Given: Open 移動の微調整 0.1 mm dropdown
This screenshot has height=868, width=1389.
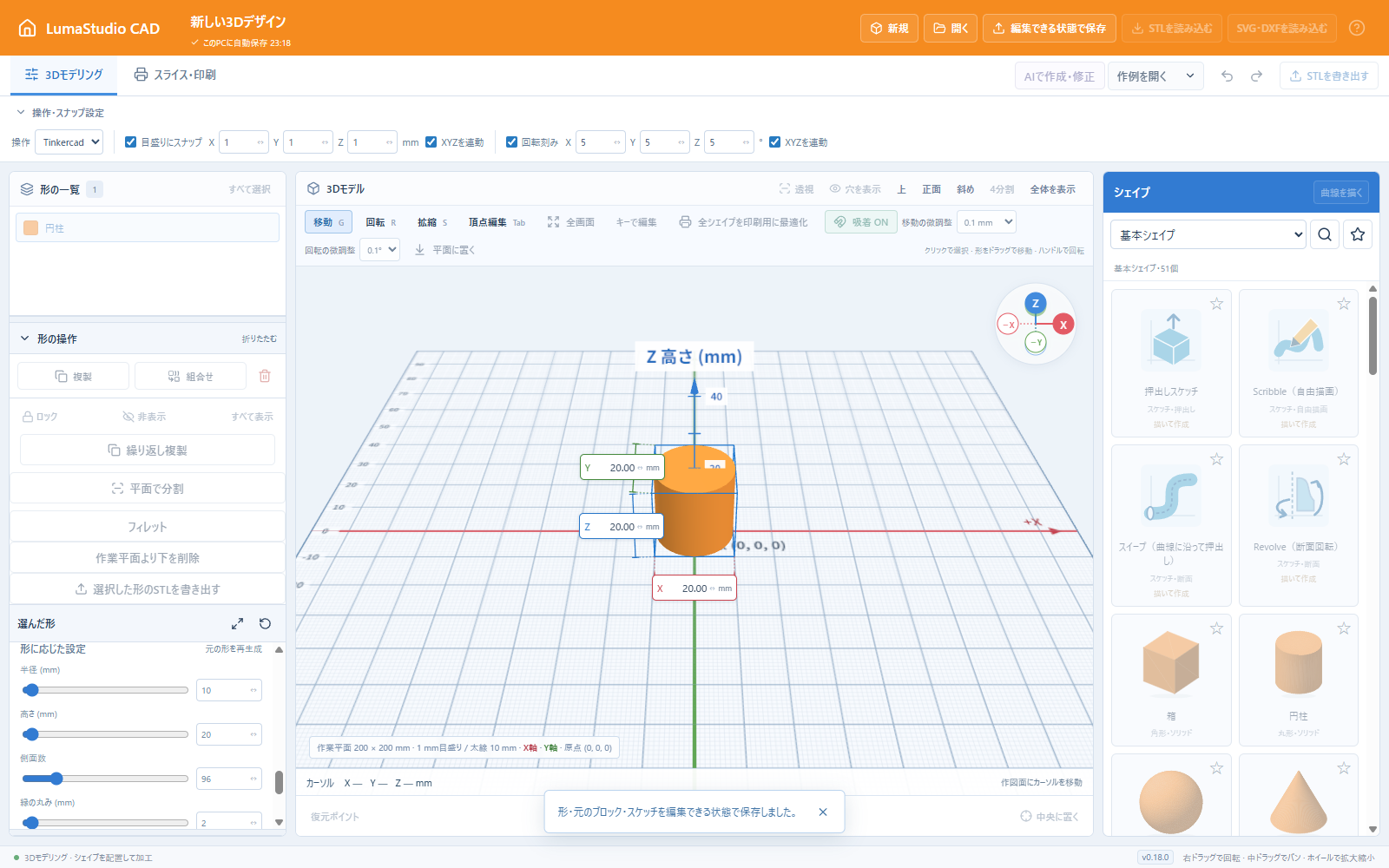Looking at the screenshot, I should click(986, 222).
